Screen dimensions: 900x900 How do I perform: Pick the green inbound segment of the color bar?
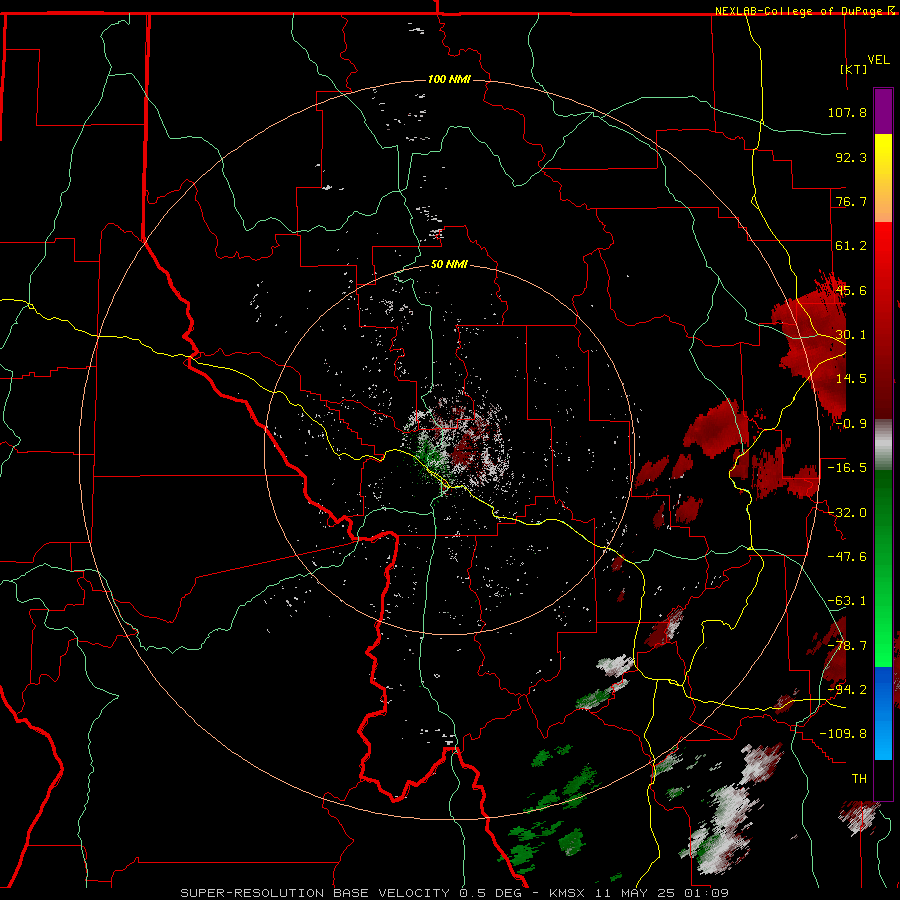point(883,568)
